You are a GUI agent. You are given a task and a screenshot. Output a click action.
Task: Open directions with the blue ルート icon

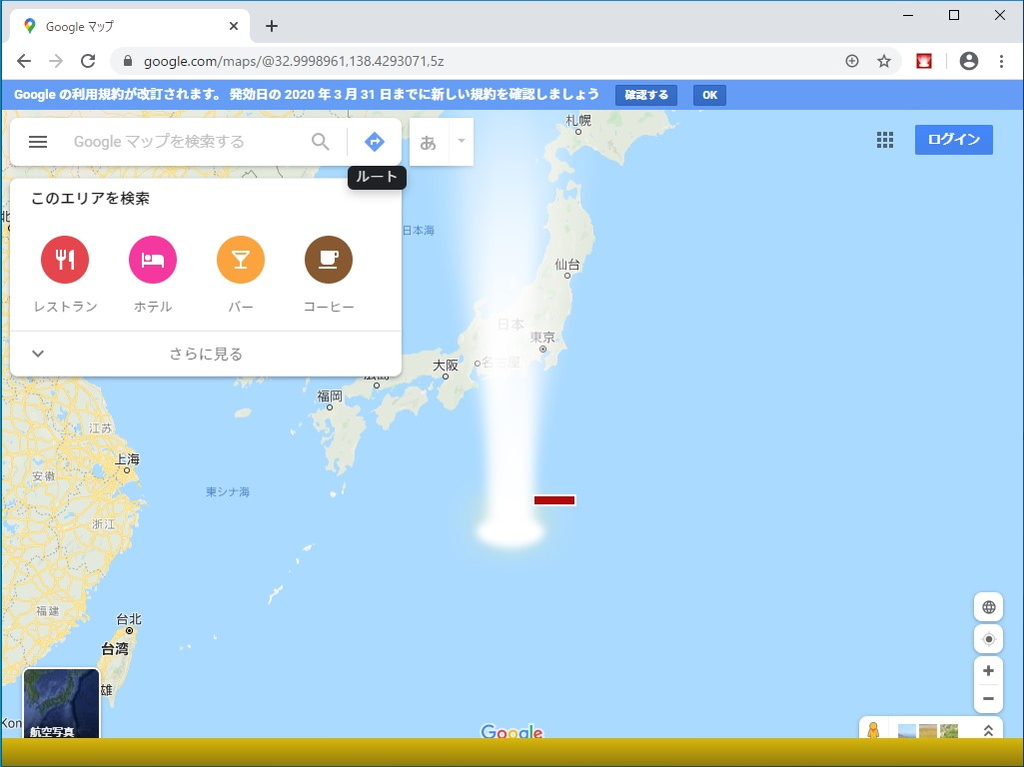coord(374,141)
